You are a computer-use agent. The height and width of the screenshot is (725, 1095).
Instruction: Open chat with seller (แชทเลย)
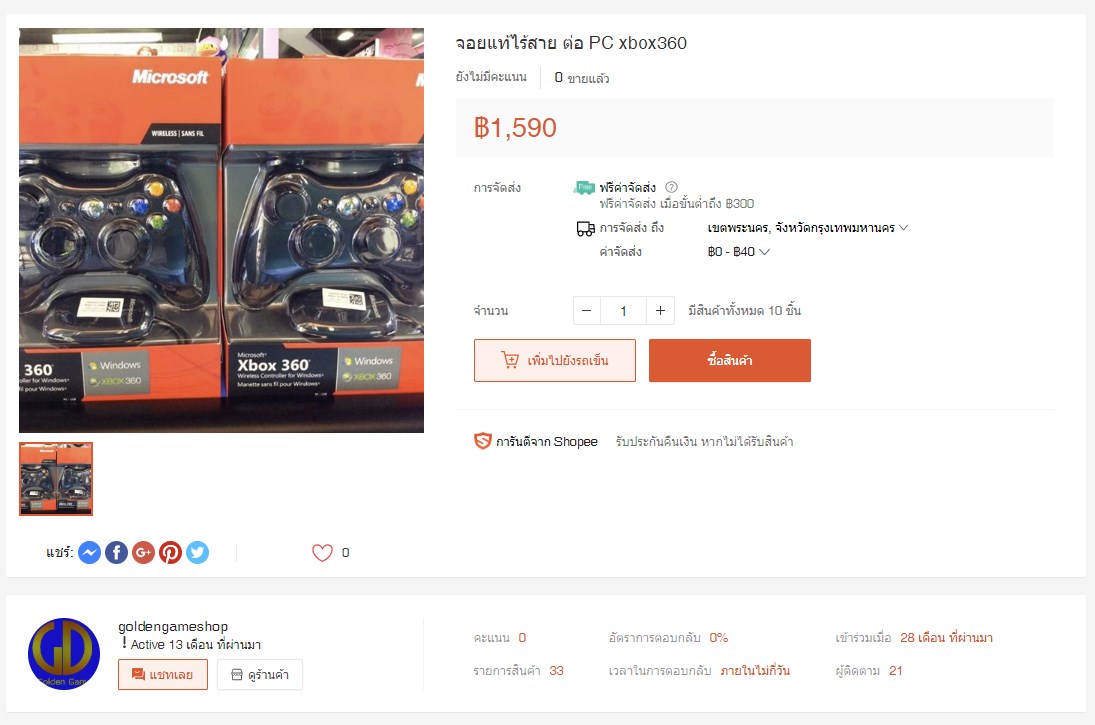[x=163, y=675]
